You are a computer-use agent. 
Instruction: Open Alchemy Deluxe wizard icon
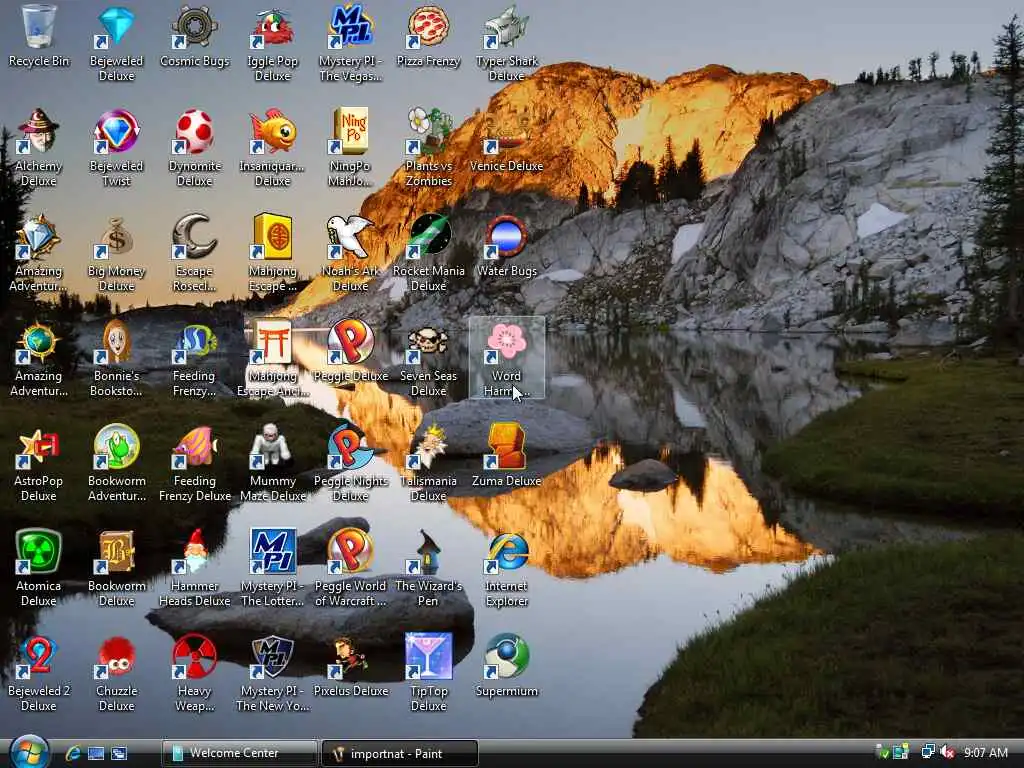[x=39, y=148]
